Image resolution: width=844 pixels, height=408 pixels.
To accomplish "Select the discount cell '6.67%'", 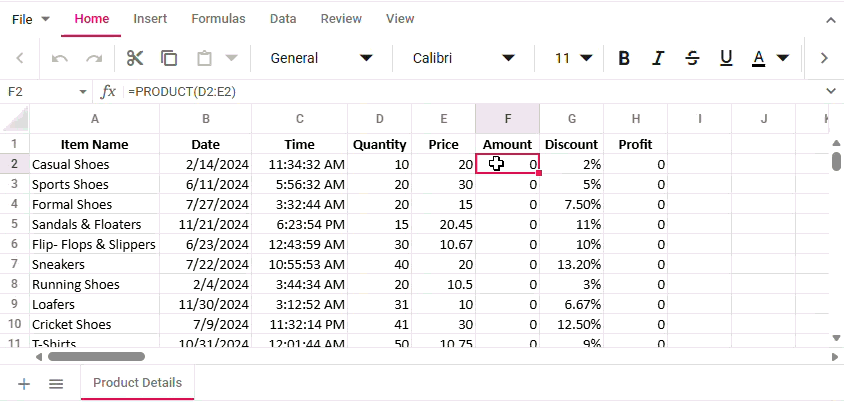I will [572, 304].
